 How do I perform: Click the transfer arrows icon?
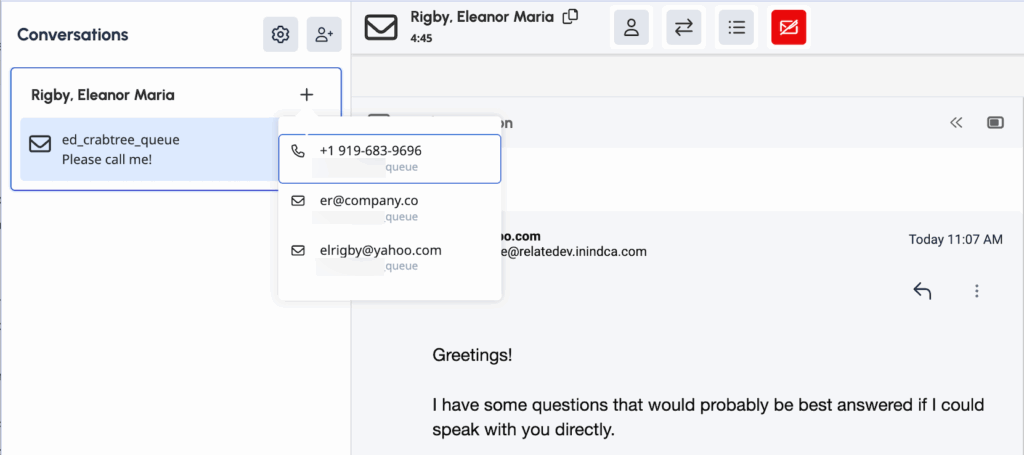coord(684,28)
